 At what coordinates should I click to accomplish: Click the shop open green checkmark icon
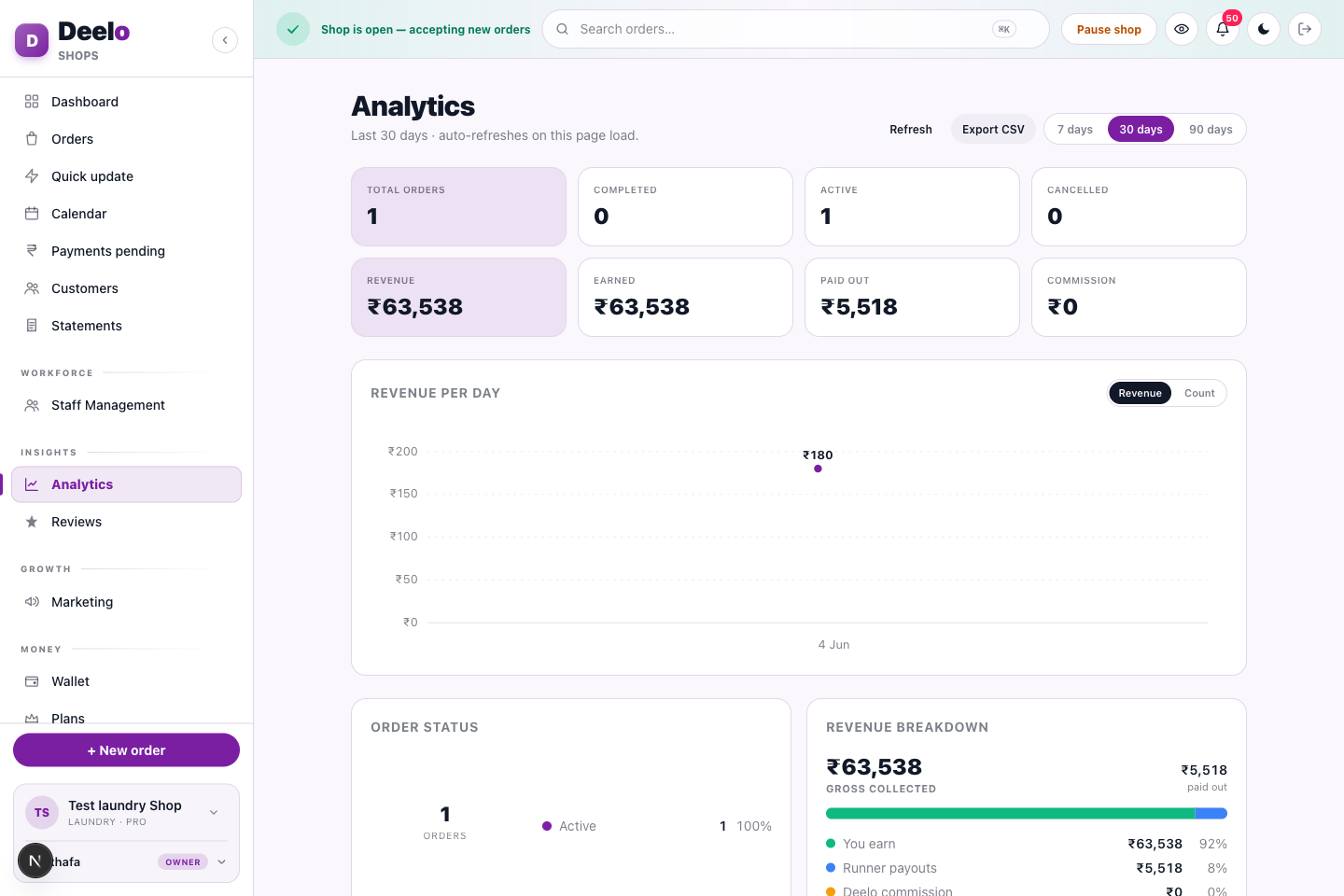coord(293,29)
